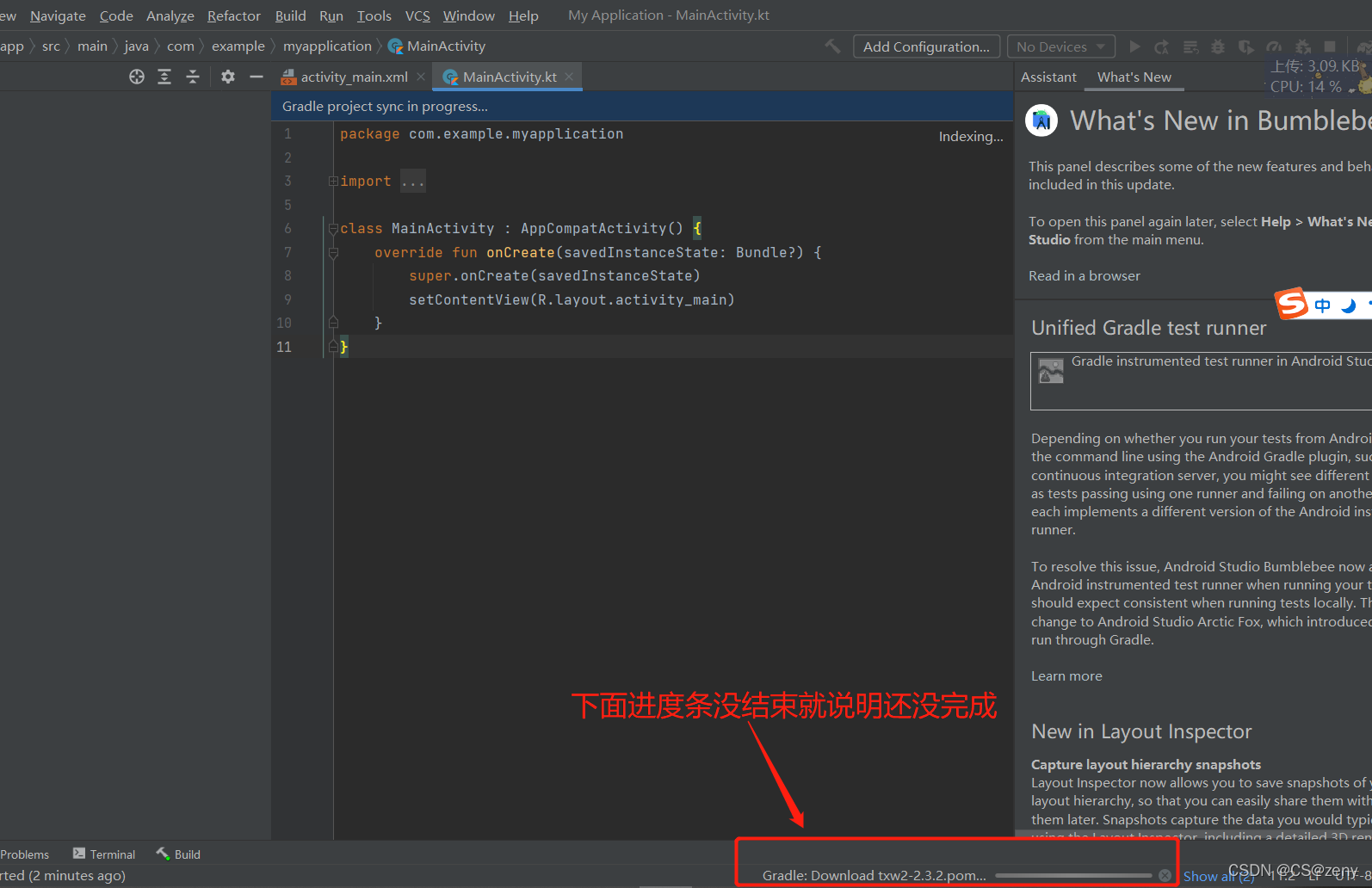Screen dimensions: 1372x888
Task: Click 'main' in the navigation breadcrumb
Action: pos(92,46)
